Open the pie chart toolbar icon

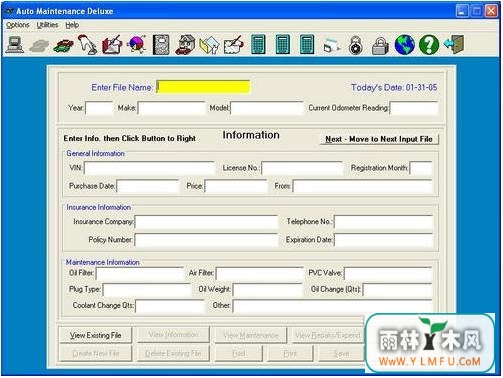click(137, 45)
